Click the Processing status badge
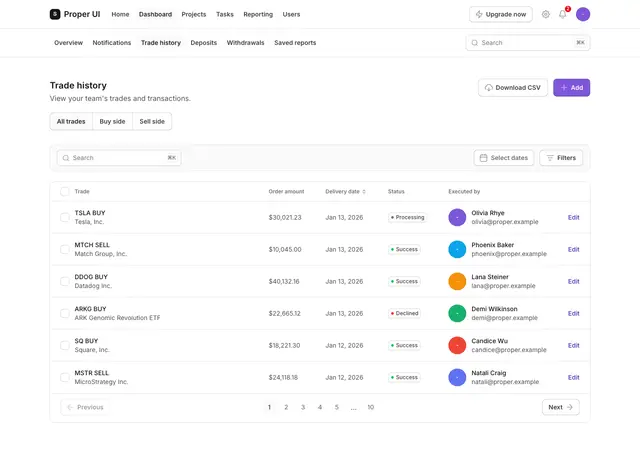Image resolution: width=640 pixels, height=465 pixels. pyautogui.click(x=407, y=218)
